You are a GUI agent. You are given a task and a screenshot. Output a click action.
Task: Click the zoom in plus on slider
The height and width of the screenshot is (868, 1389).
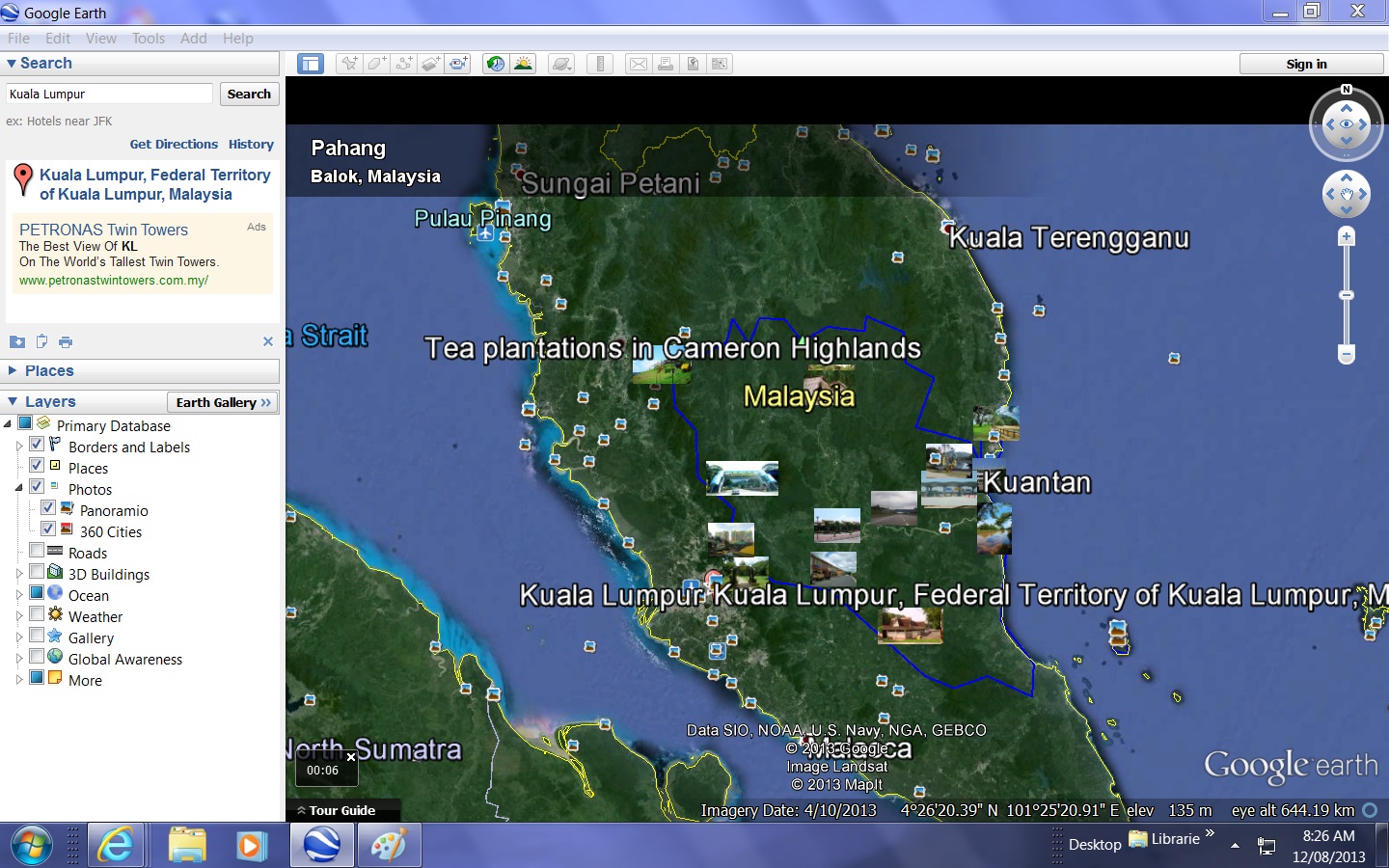pos(1347,236)
